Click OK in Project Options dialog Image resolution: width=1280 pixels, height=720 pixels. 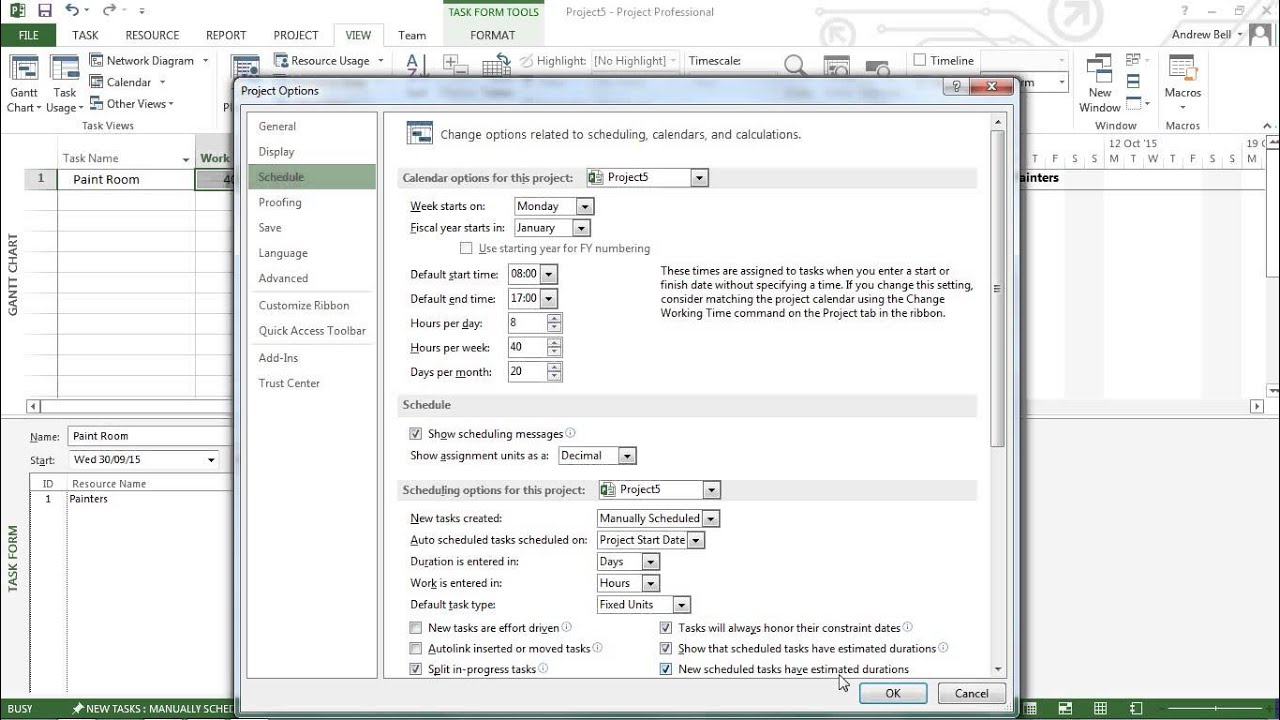click(893, 693)
